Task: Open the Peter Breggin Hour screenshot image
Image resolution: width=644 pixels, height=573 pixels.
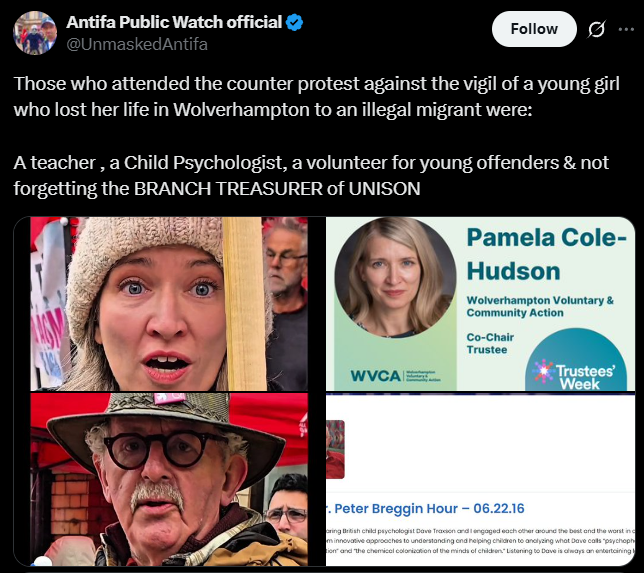Action: pyautogui.click(x=481, y=479)
